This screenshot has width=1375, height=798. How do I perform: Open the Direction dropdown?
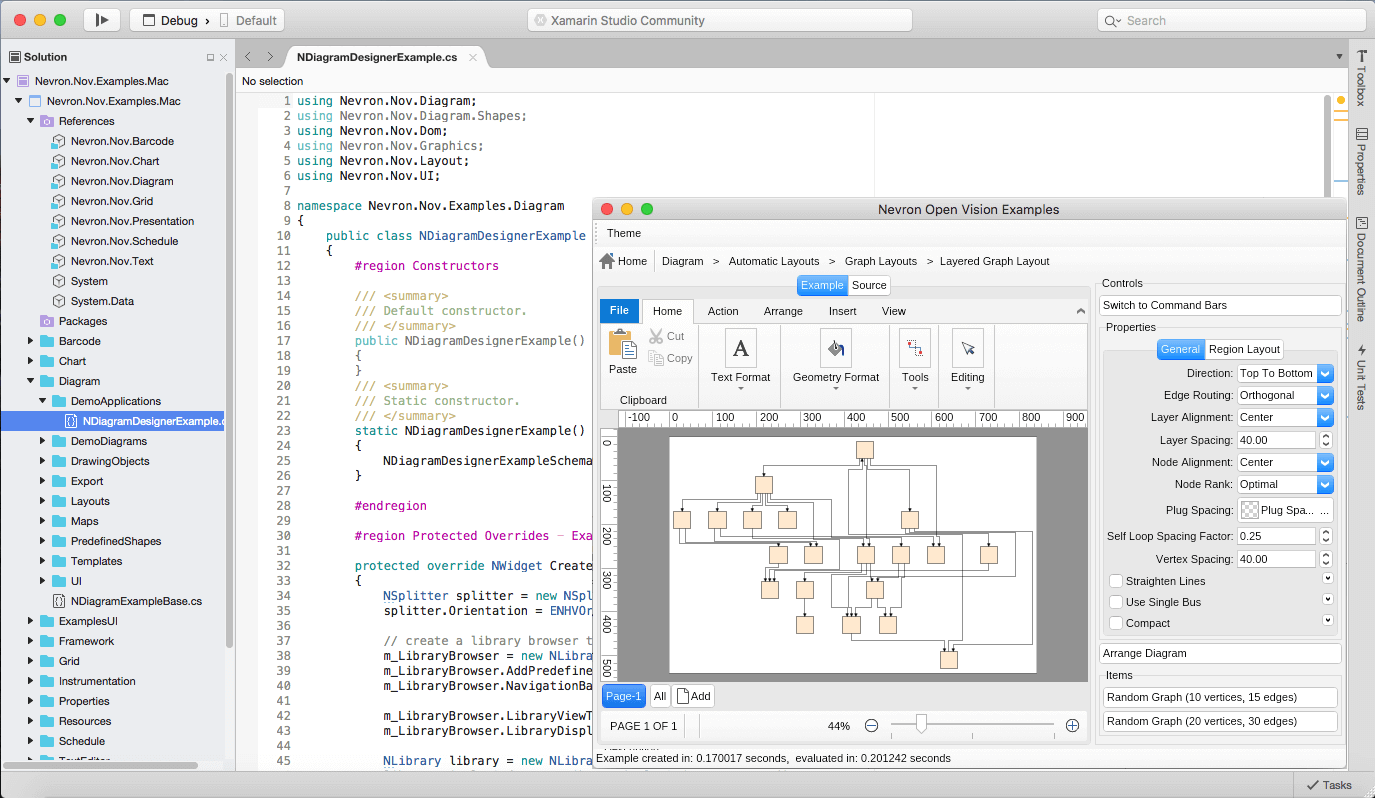click(1325, 373)
